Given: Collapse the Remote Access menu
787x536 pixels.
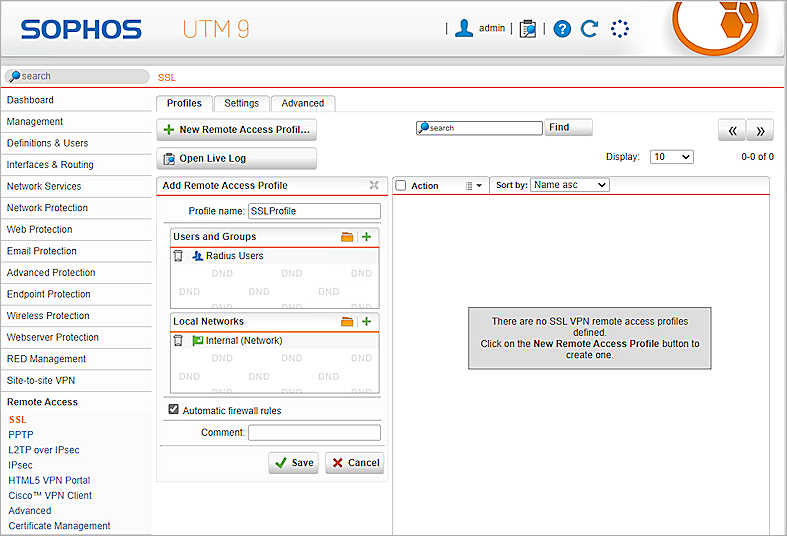Looking at the screenshot, I should [76, 402].
